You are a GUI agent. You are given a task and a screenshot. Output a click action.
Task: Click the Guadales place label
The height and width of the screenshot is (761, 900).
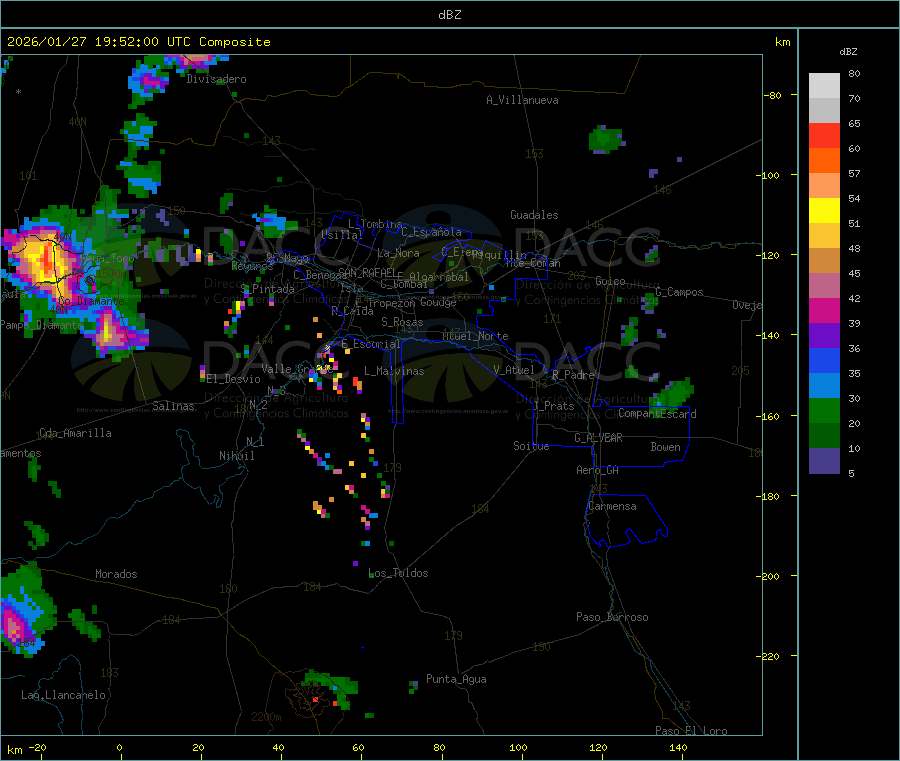534,215
